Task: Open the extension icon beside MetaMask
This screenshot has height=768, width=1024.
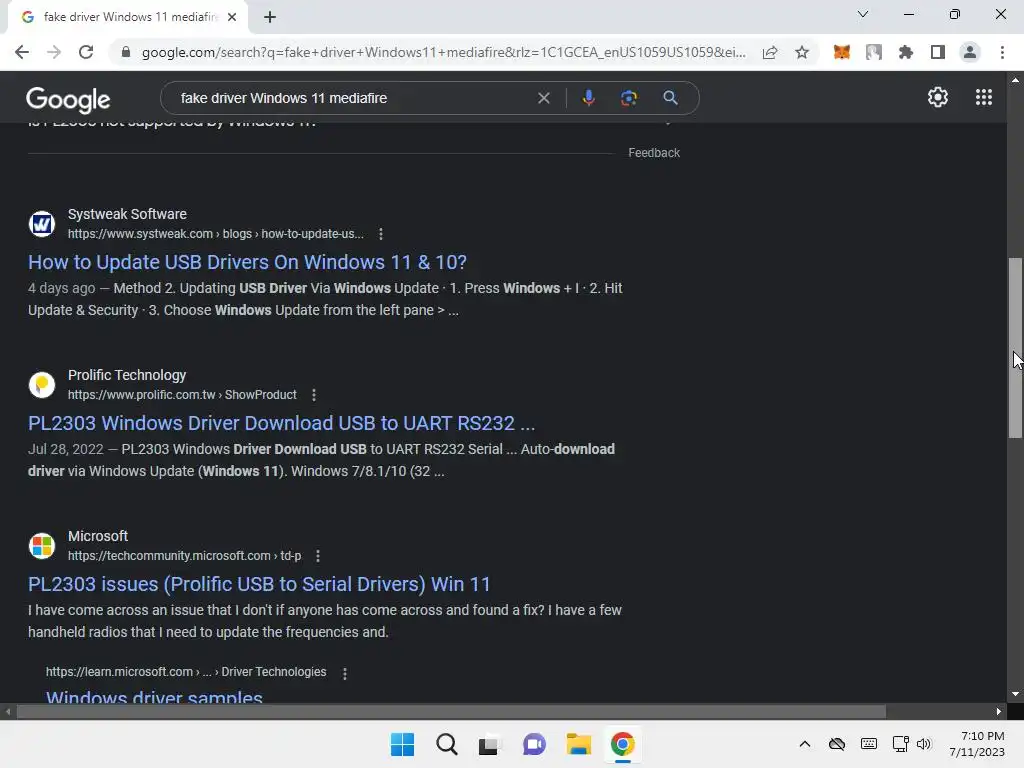Action: [874, 52]
